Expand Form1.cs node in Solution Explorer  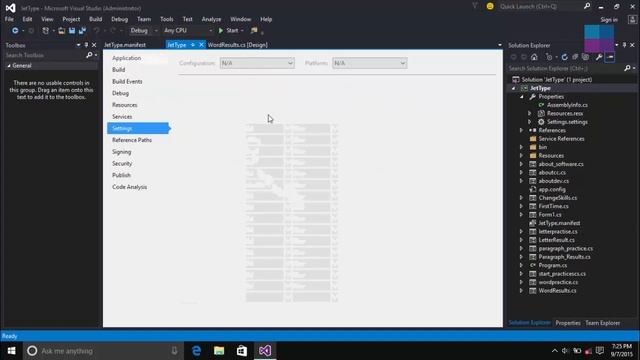click(x=522, y=215)
